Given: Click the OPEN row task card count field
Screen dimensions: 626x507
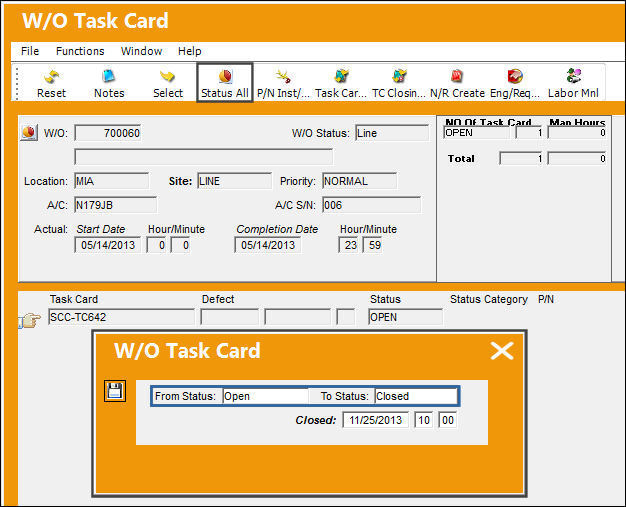Looking at the screenshot, I should click(529, 133).
